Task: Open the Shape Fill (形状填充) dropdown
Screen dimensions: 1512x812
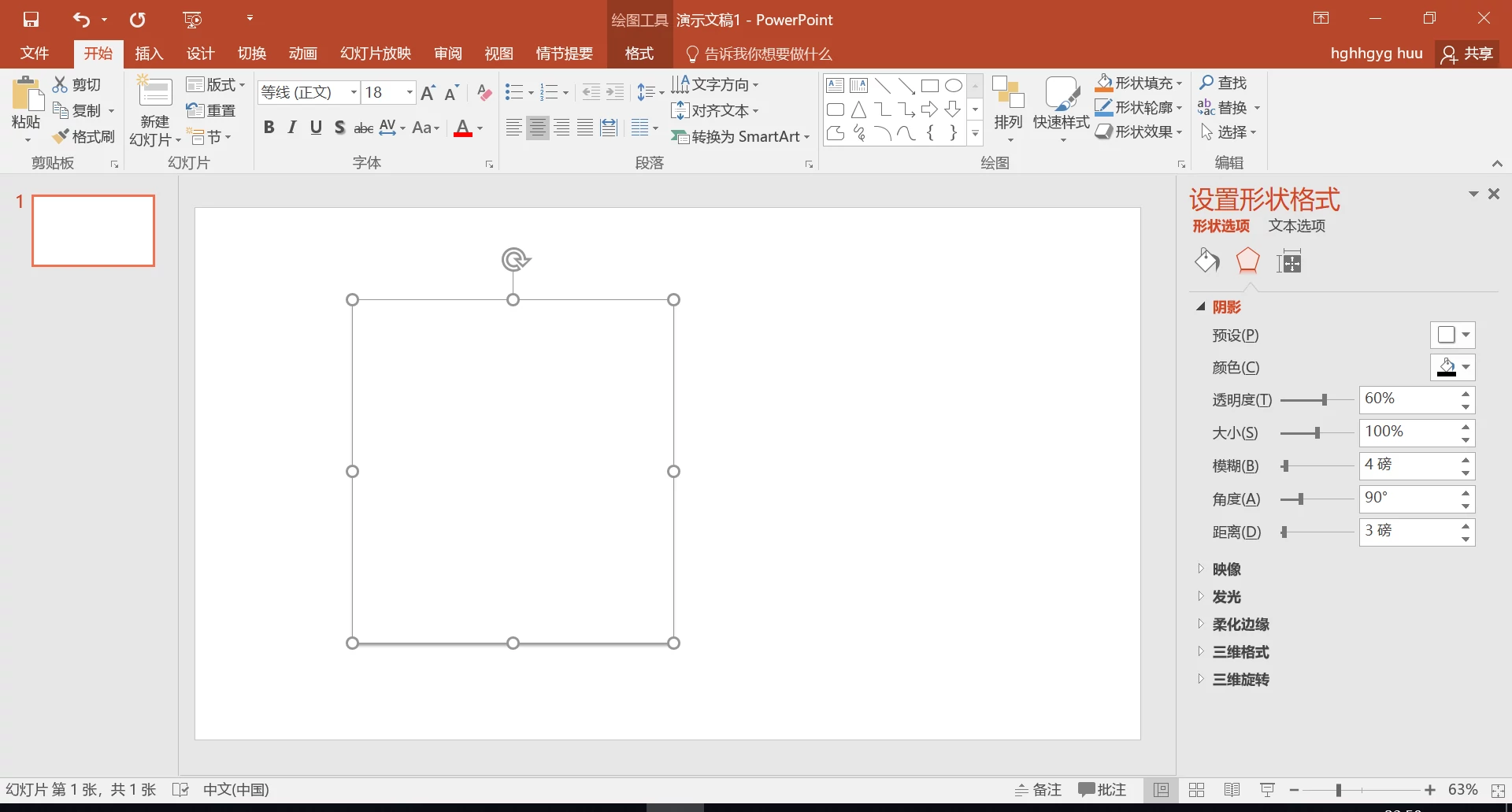Action: (1139, 83)
